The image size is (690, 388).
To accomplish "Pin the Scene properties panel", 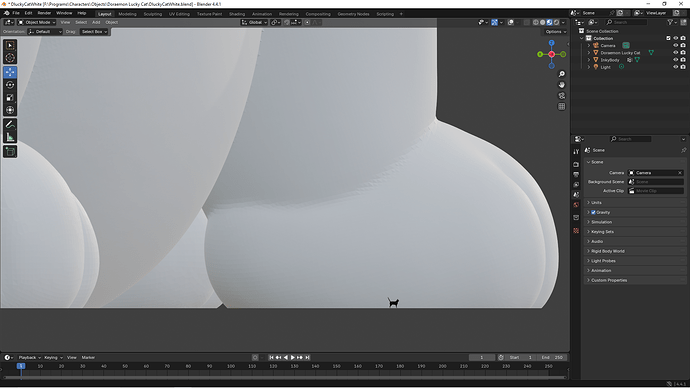I will click(x=683, y=150).
